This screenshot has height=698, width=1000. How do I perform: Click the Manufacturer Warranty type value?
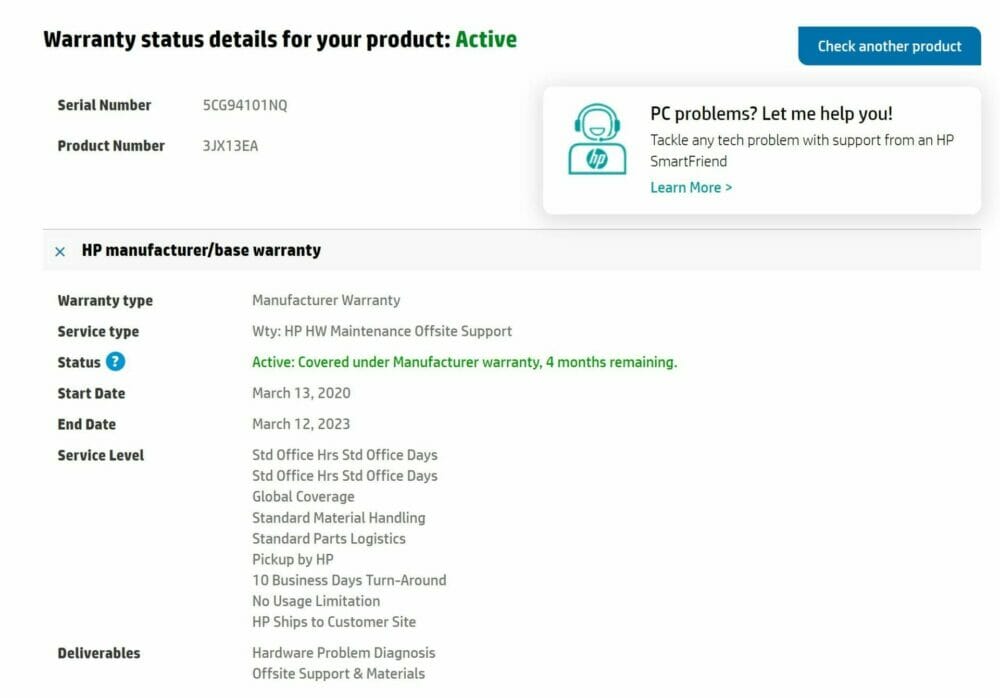pos(326,301)
